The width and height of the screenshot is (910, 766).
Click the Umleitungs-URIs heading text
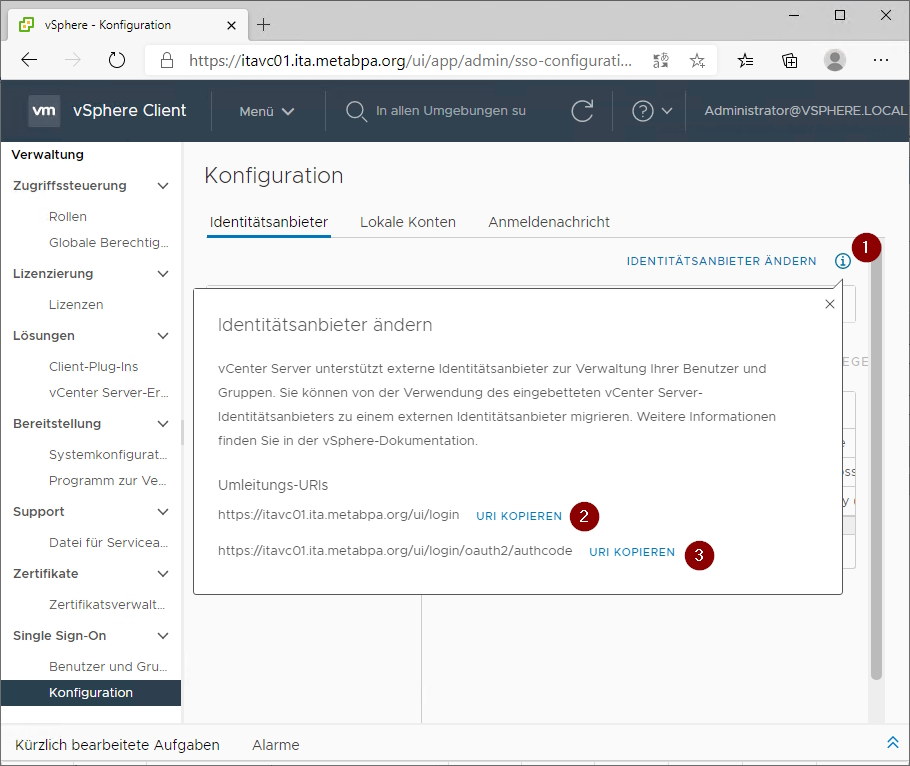coord(273,485)
